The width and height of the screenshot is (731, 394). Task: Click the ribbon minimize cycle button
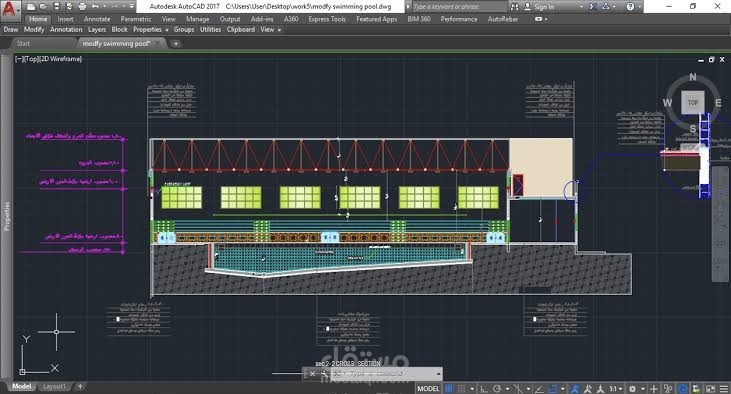538,19
